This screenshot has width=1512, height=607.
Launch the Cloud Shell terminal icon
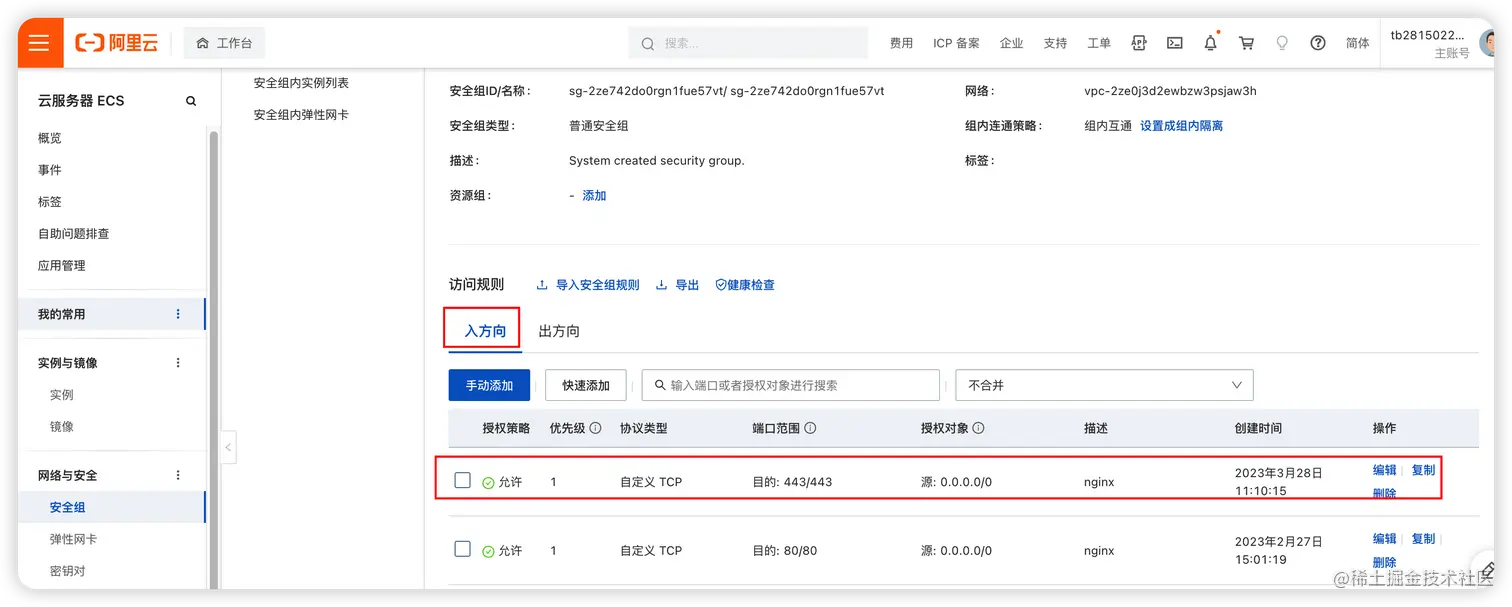1175,43
